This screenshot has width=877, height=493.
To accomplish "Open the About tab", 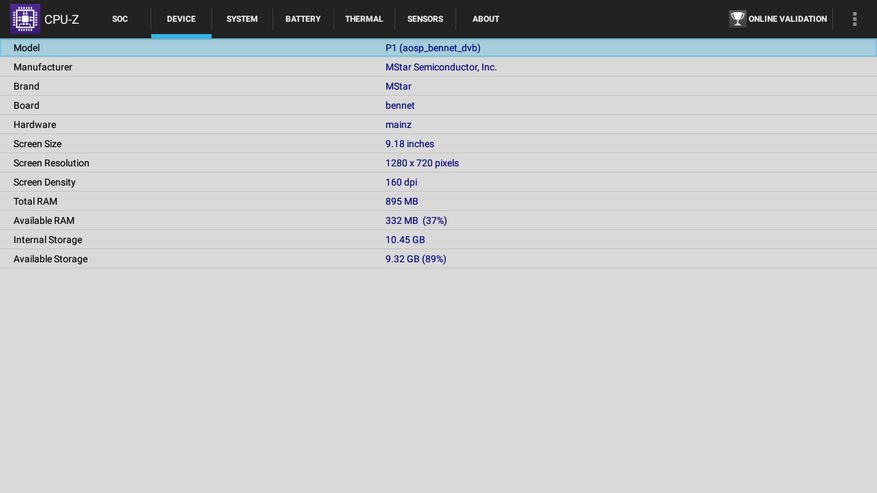I will point(486,19).
